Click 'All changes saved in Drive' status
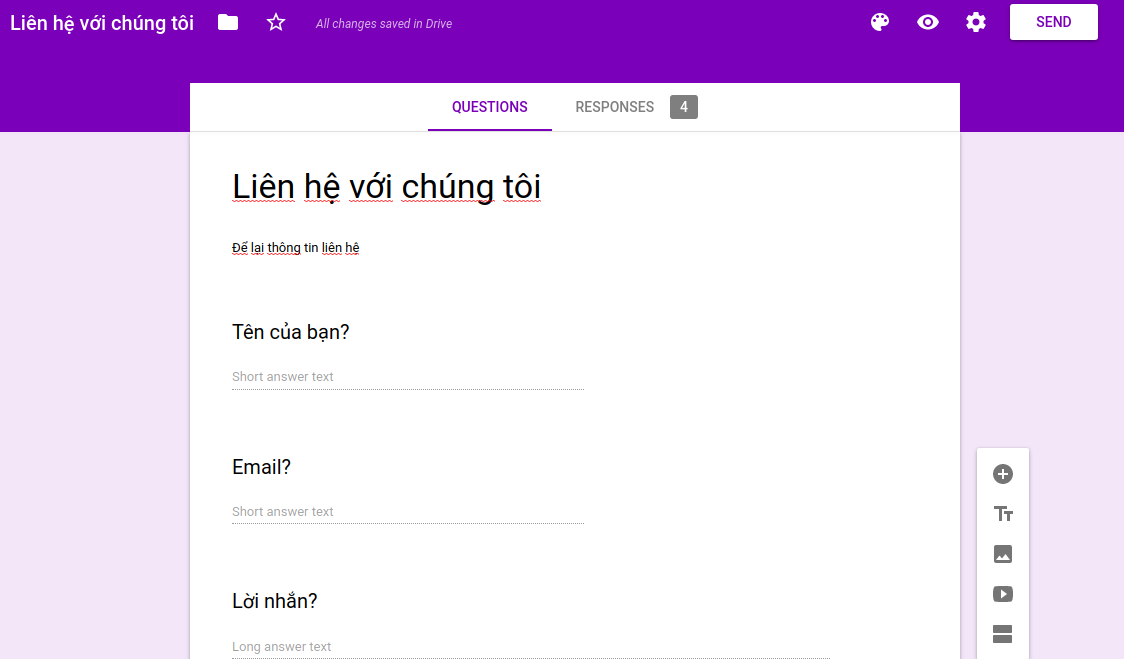 click(384, 24)
